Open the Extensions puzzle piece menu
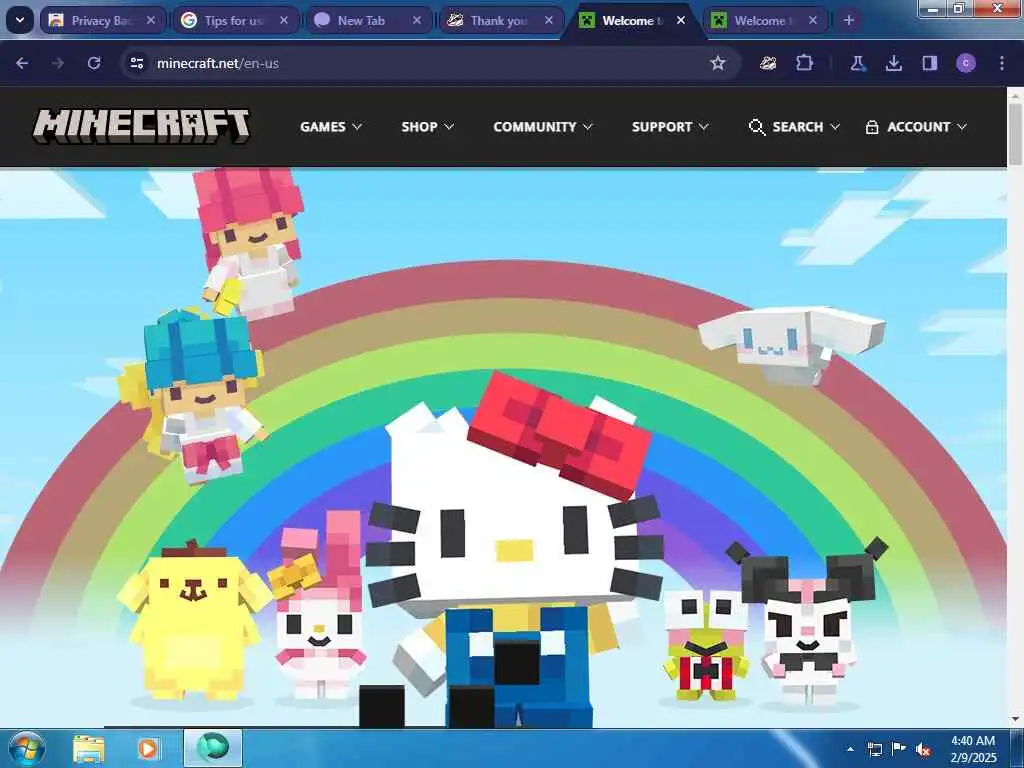 pos(805,63)
